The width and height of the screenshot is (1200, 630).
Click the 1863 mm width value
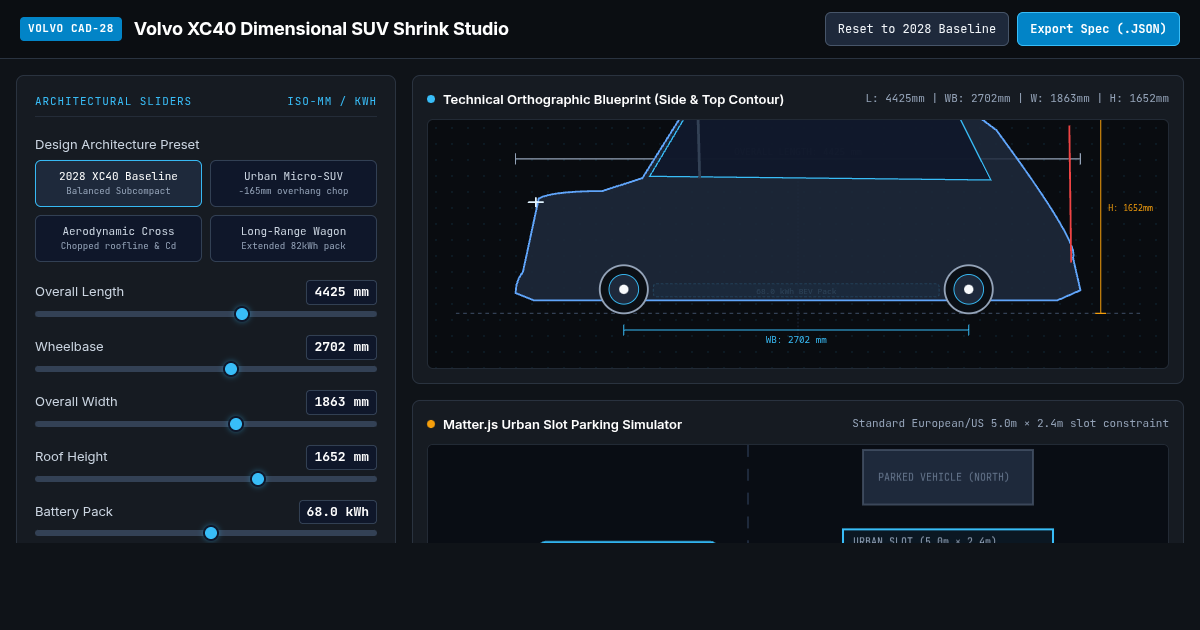point(341,402)
